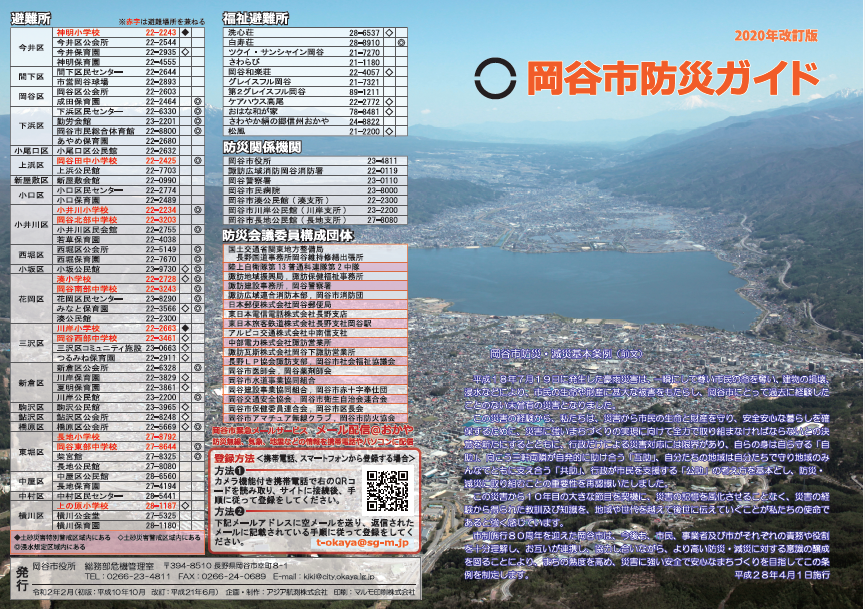This screenshot has width=865, height=609.
Task: Click the 方法❷ step number badge
Action: (x=240, y=511)
